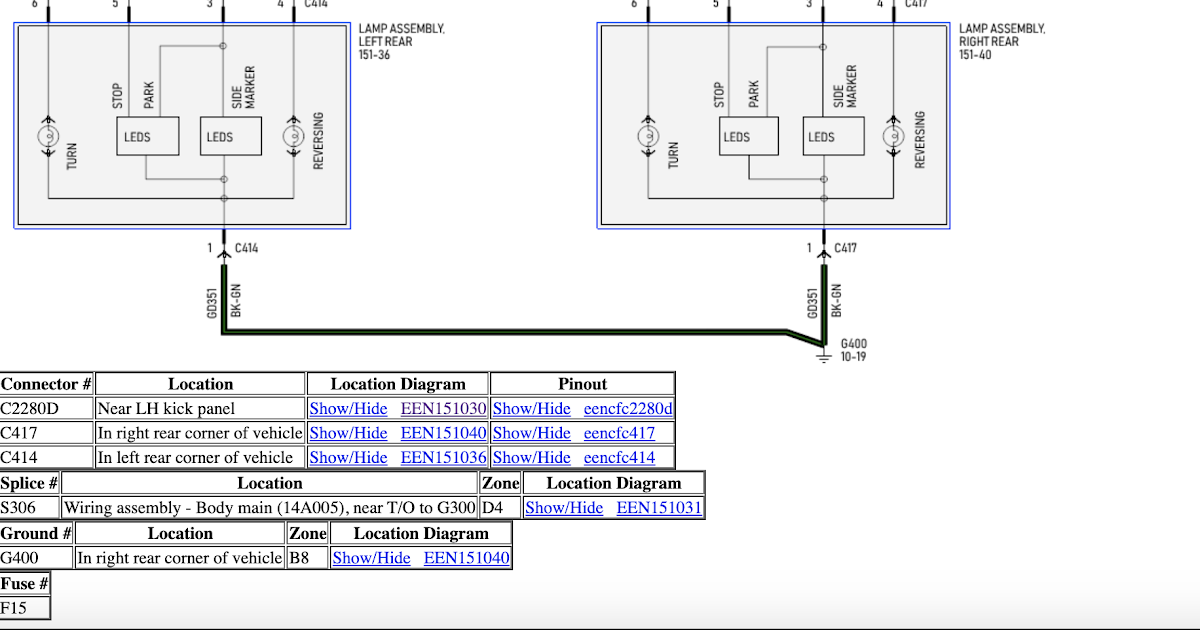Open the EEN151036 location diagram link
The image size is (1200, 630).
443,457
